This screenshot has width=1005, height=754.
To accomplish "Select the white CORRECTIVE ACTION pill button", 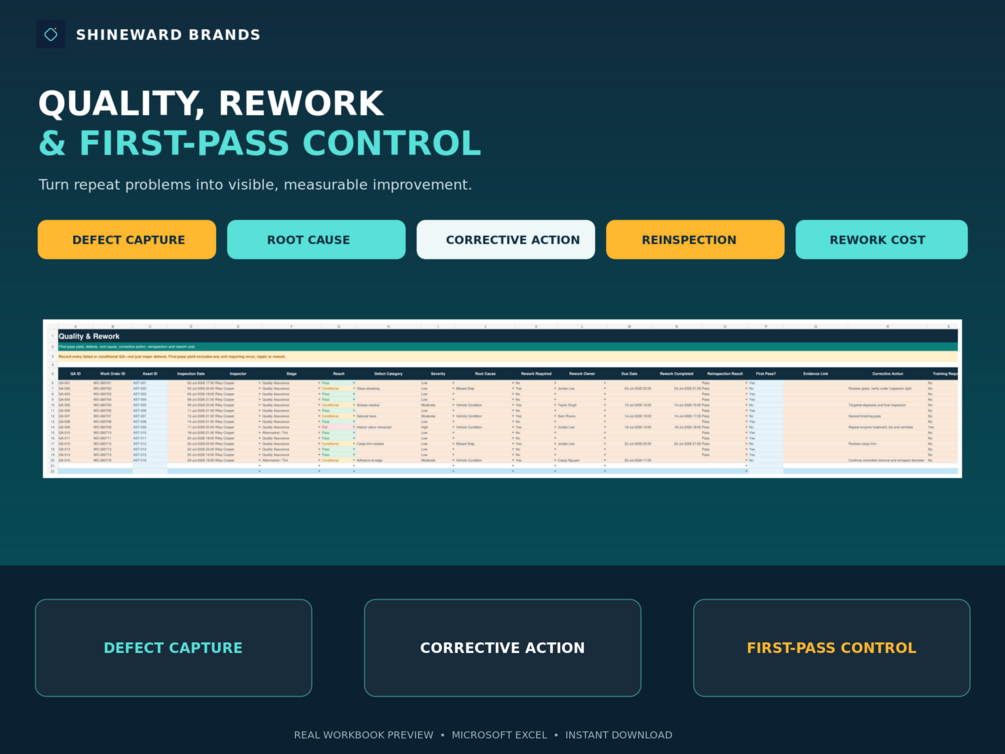I will 506,240.
